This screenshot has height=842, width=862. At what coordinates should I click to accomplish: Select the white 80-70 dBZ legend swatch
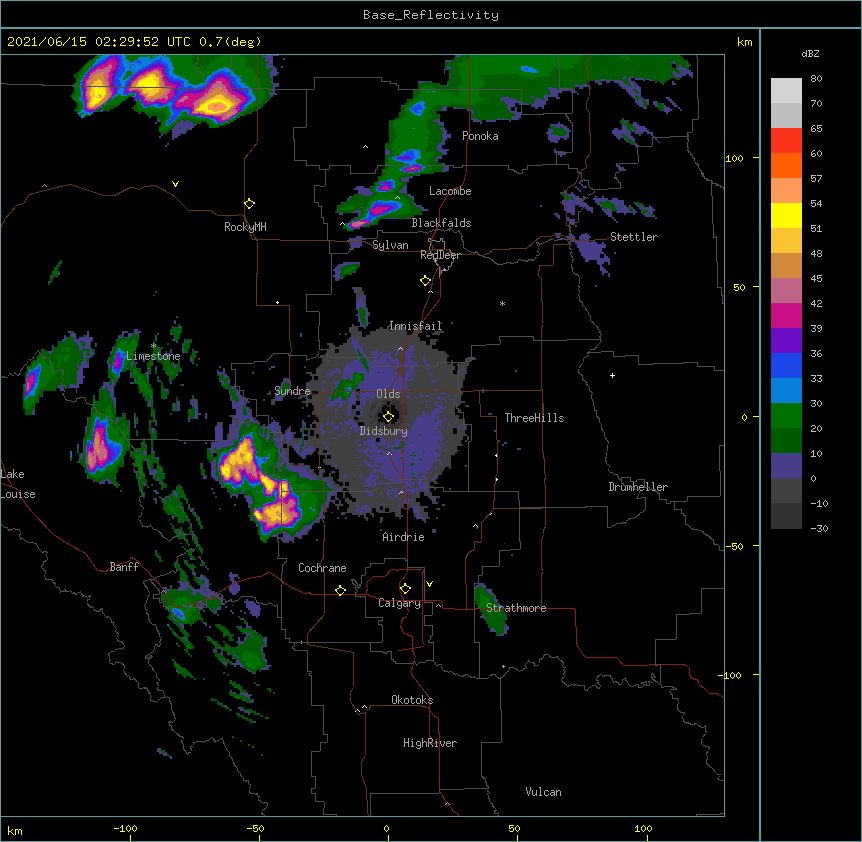[x=786, y=91]
